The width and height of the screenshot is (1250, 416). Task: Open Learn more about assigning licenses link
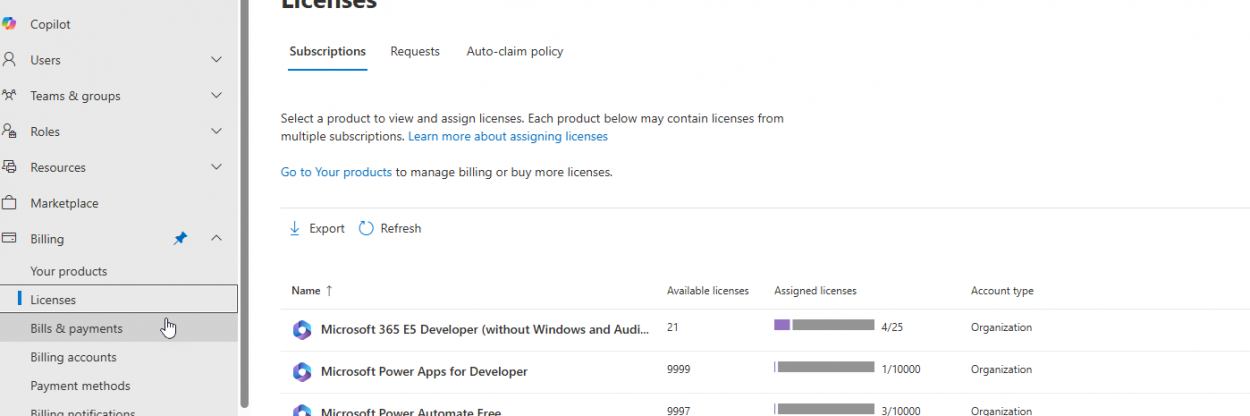click(508, 136)
